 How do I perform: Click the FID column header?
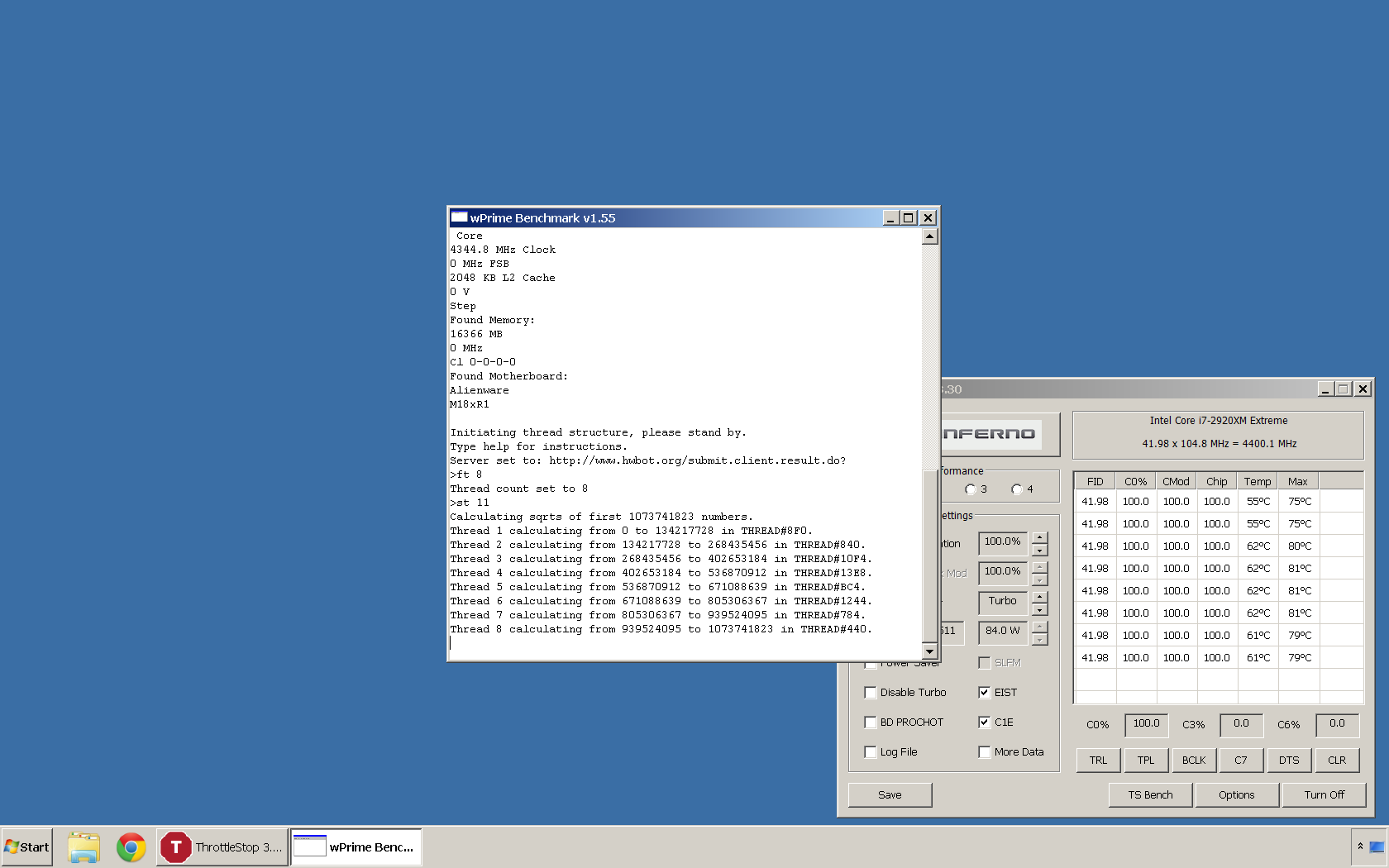pos(1095,481)
